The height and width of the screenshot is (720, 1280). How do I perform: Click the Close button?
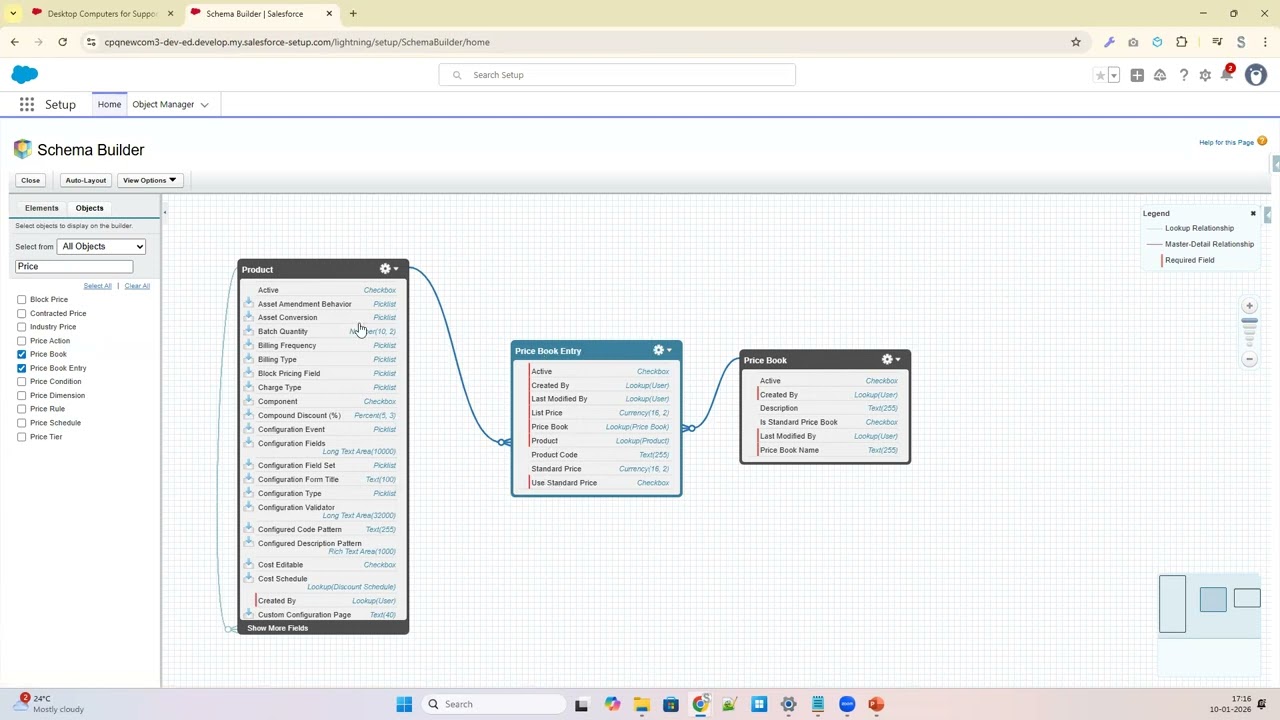click(30, 180)
